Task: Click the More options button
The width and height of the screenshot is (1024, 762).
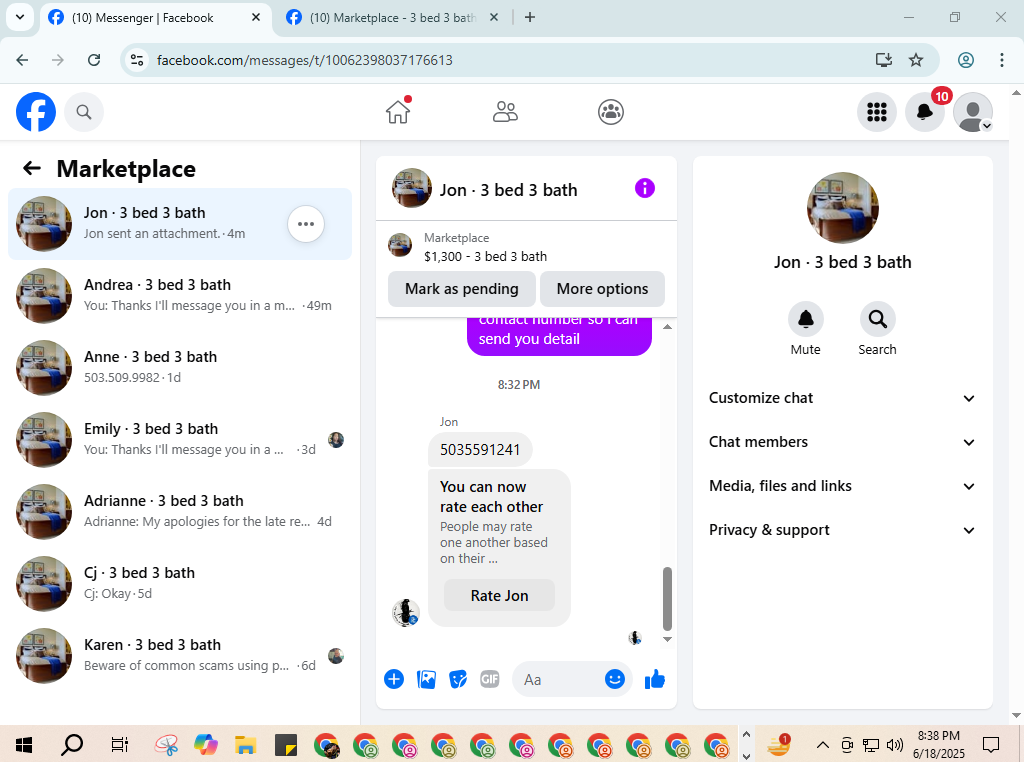Action: pos(602,289)
